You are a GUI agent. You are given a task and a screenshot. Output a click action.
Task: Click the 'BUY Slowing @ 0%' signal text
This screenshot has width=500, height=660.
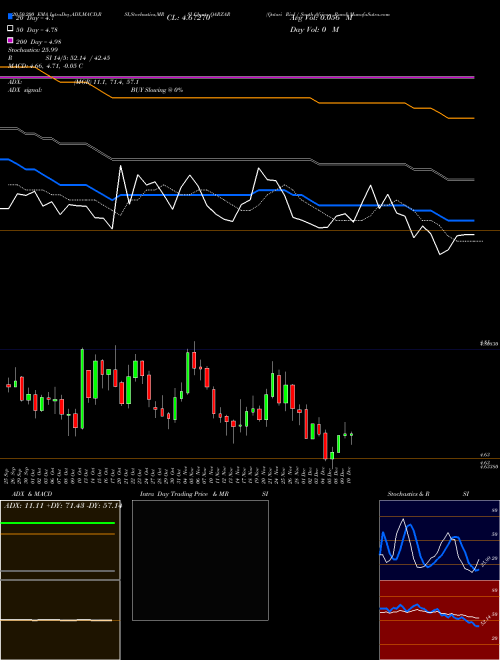[x=157, y=90]
